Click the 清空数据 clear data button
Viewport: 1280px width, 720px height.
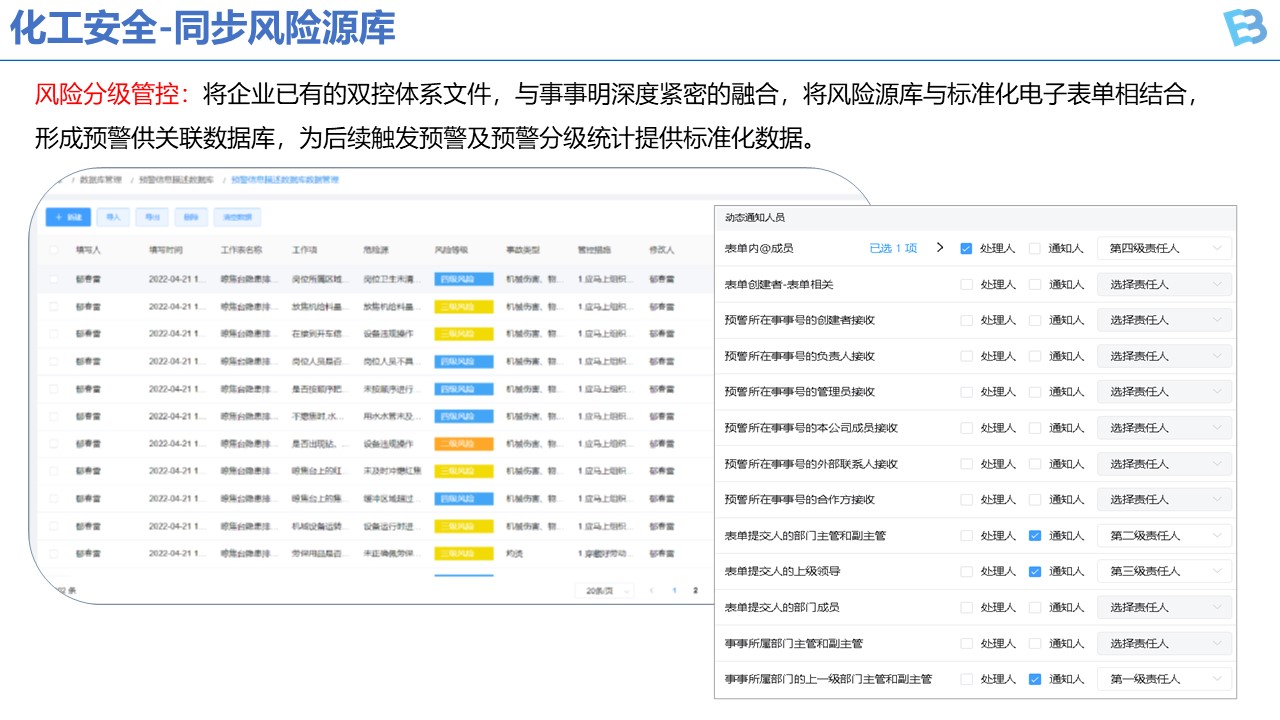(236, 217)
